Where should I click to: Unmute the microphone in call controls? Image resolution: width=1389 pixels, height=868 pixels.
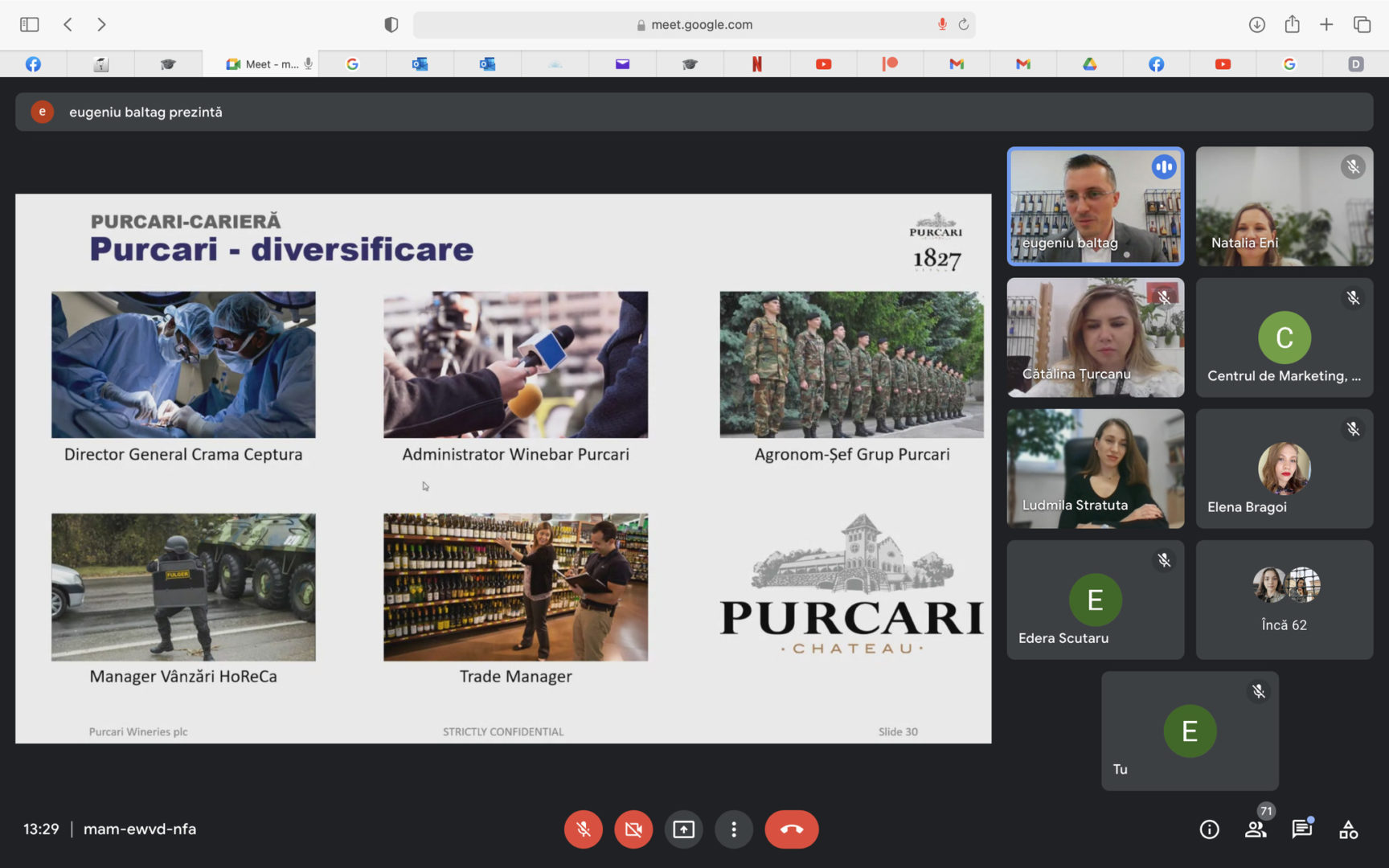coord(584,829)
